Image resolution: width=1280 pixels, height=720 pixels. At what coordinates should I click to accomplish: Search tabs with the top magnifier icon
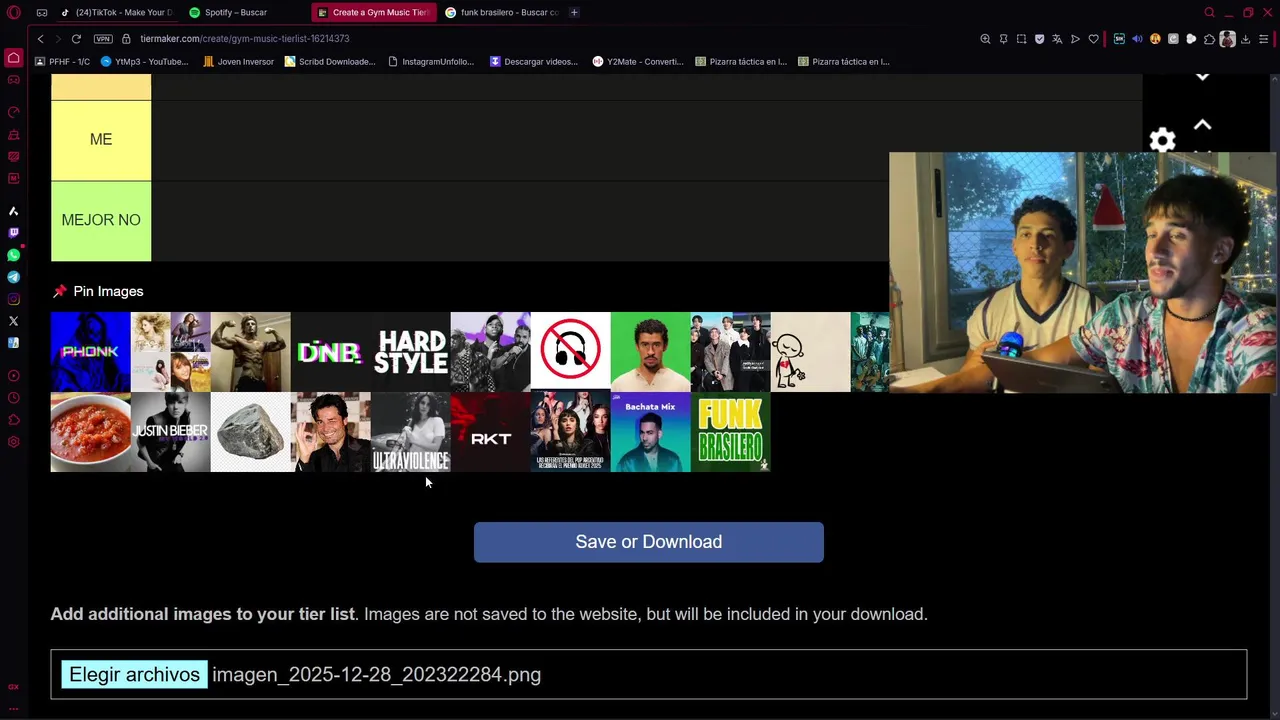coord(1209,12)
